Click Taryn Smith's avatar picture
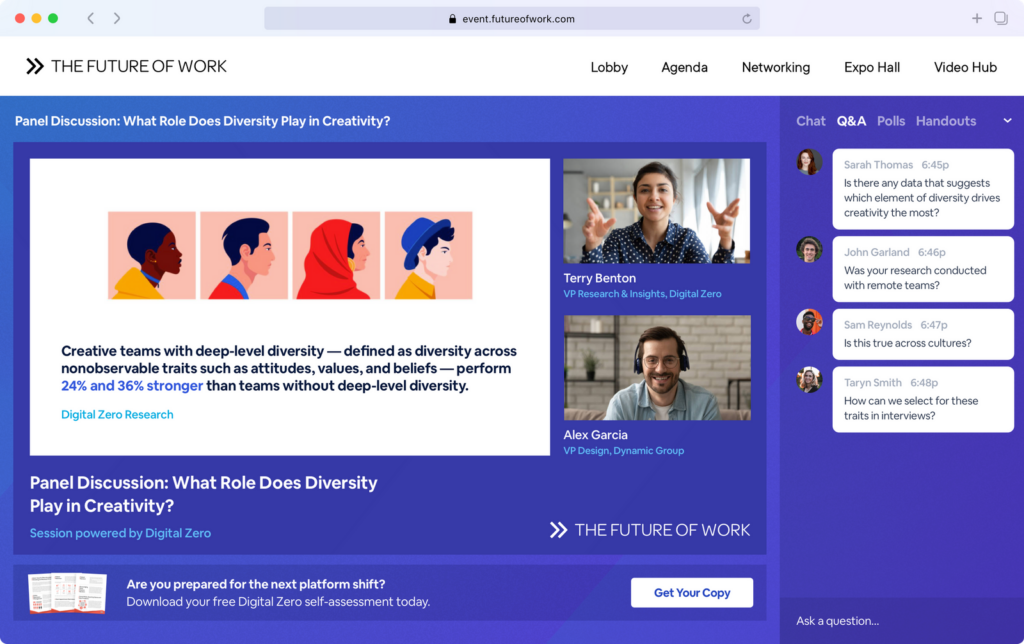 pos(808,379)
